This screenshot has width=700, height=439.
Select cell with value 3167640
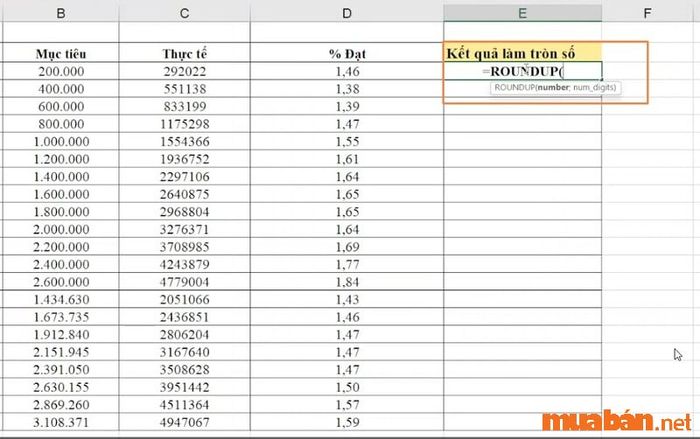point(184,352)
